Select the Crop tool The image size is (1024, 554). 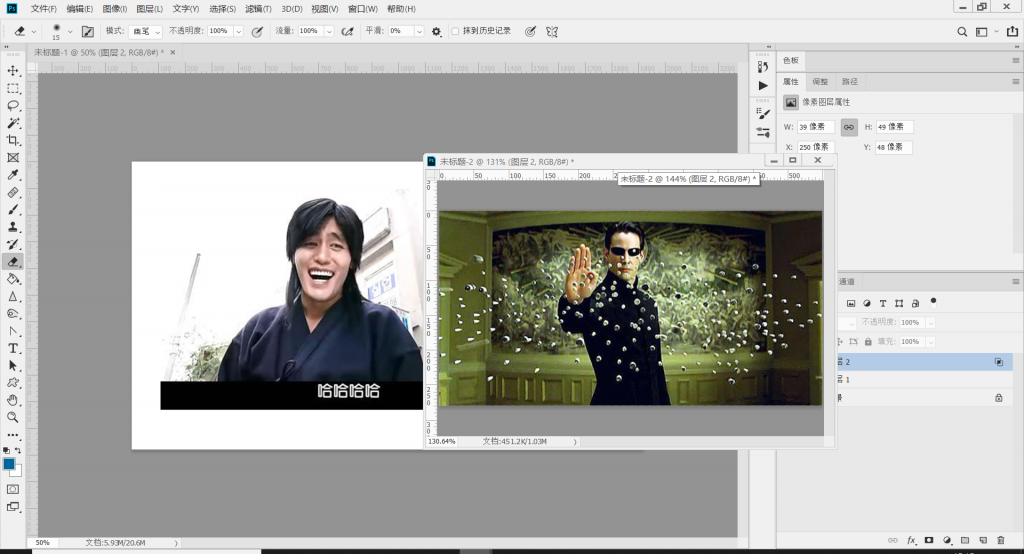click(x=13, y=140)
